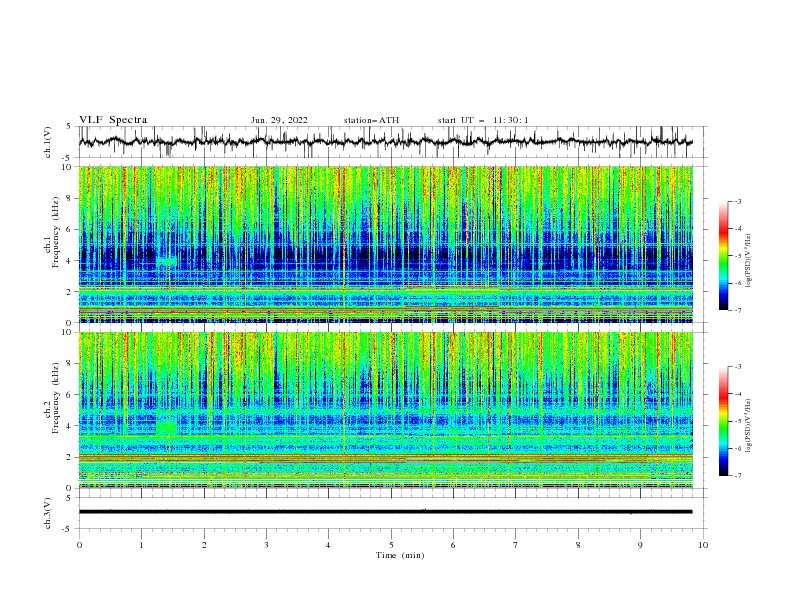Click the time axis tick label '7'

pyautogui.click(x=516, y=545)
